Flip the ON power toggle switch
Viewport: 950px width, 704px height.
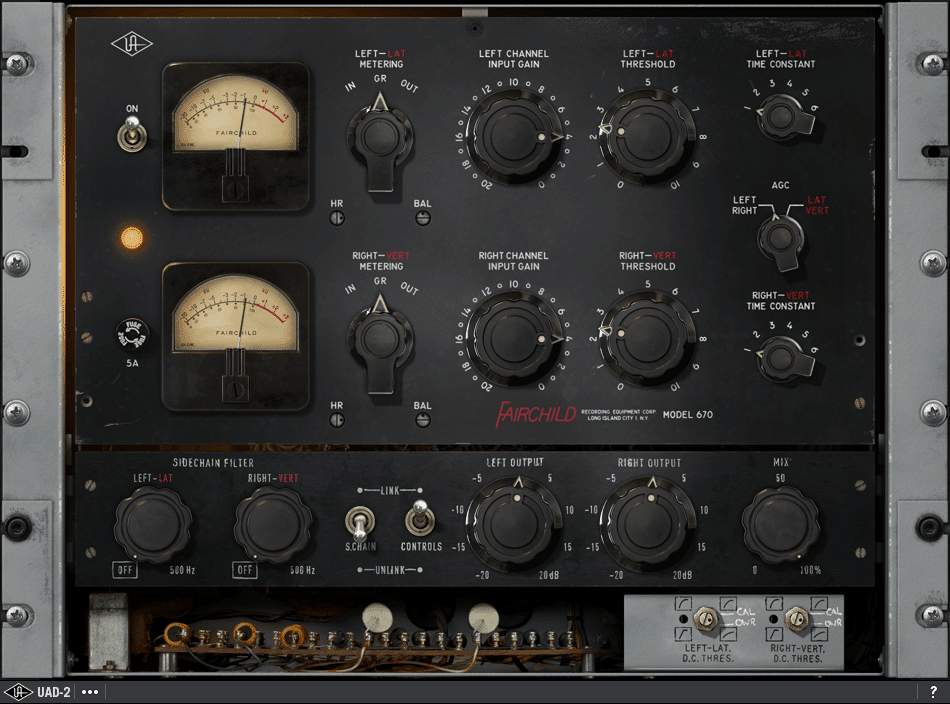[131, 134]
